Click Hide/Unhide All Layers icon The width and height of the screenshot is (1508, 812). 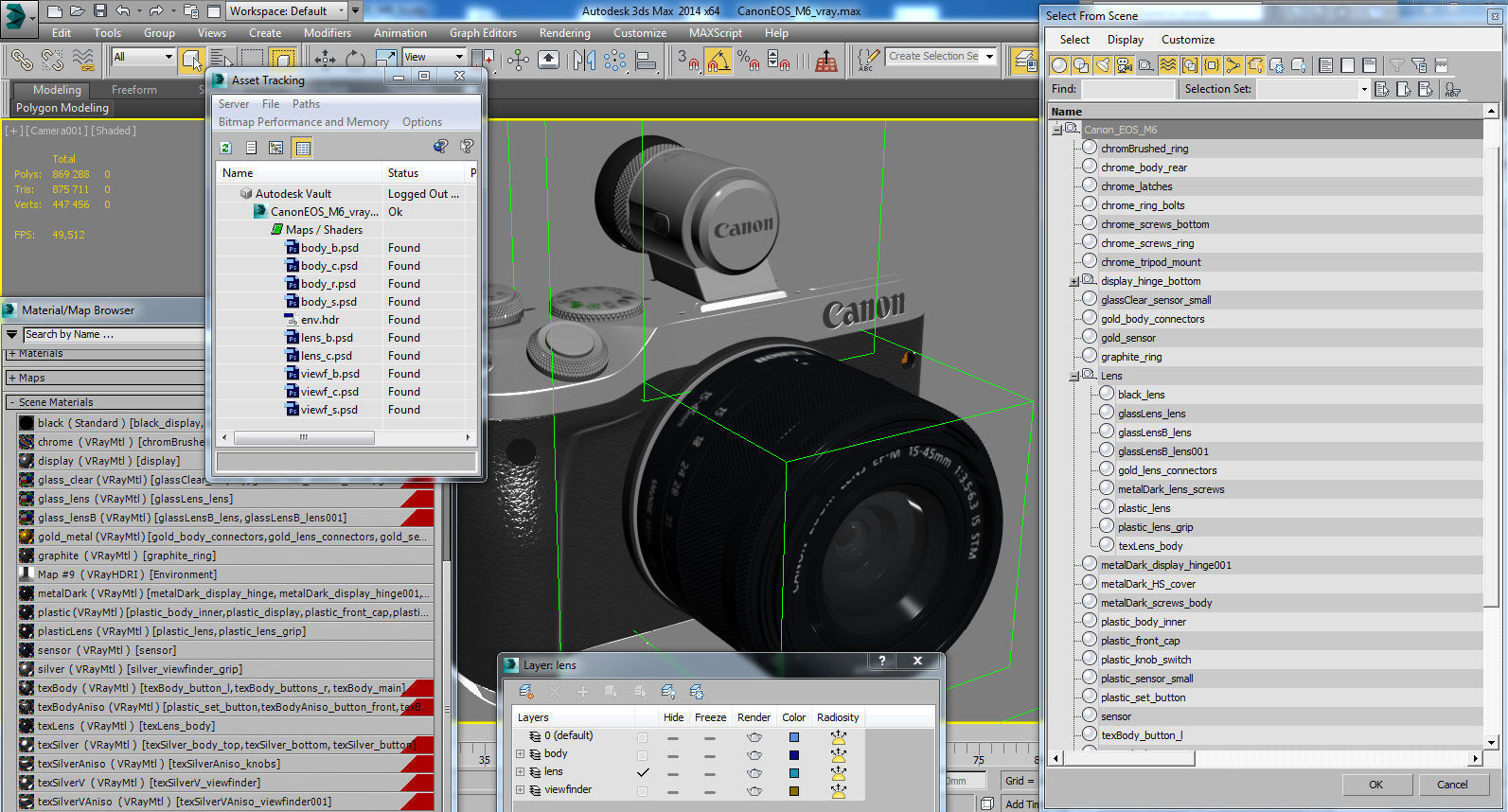pyautogui.click(x=668, y=692)
